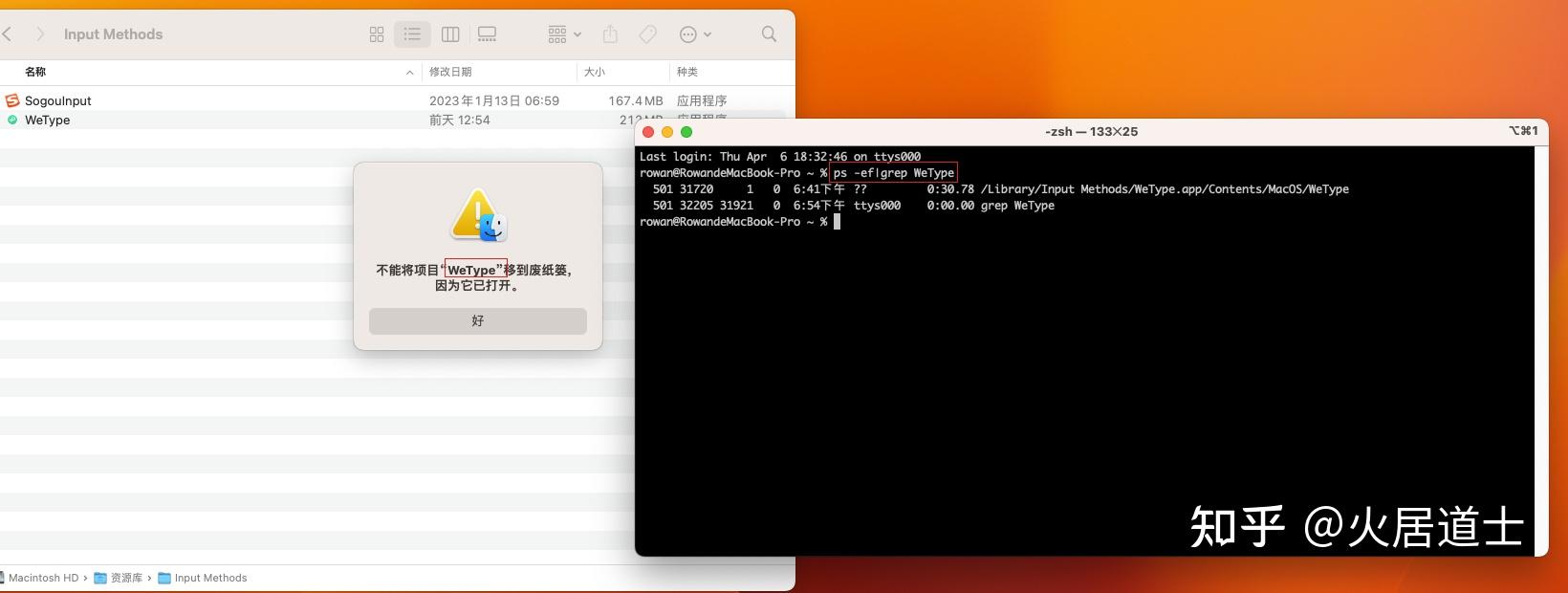The width and height of the screenshot is (1568, 593).
Task: Sort by the 种类 column header
Action: (x=687, y=72)
